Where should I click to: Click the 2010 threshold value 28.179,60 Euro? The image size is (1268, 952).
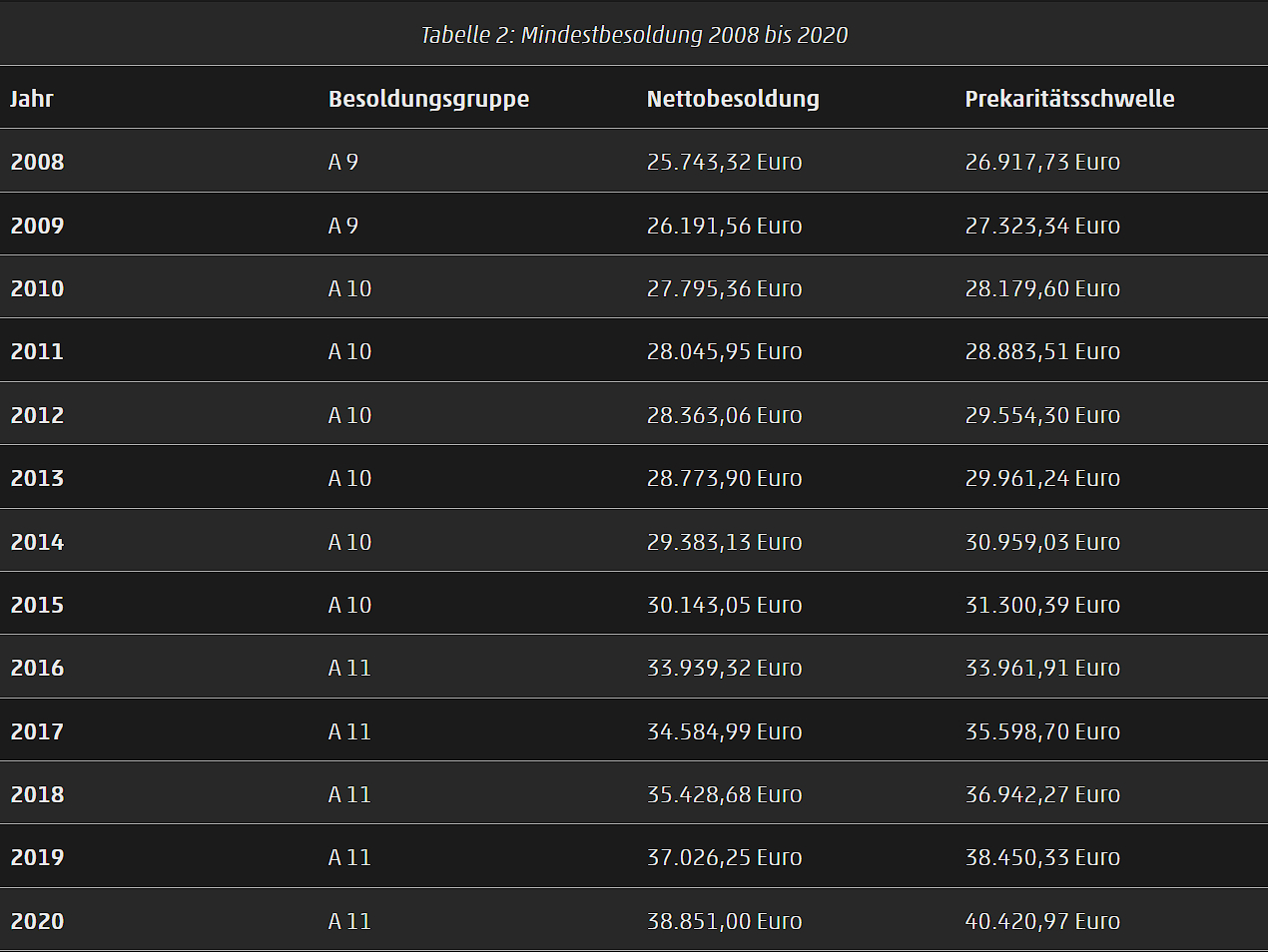pyautogui.click(x=1042, y=288)
